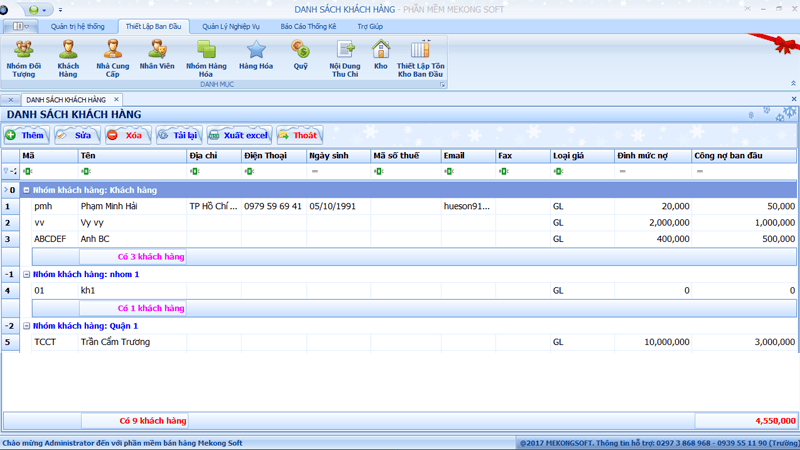Image resolution: width=800 pixels, height=450 pixels.
Task: Open Thiết Lập Tồn Kho Ban Đầu icon
Action: pyautogui.click(x=420, y=59)
